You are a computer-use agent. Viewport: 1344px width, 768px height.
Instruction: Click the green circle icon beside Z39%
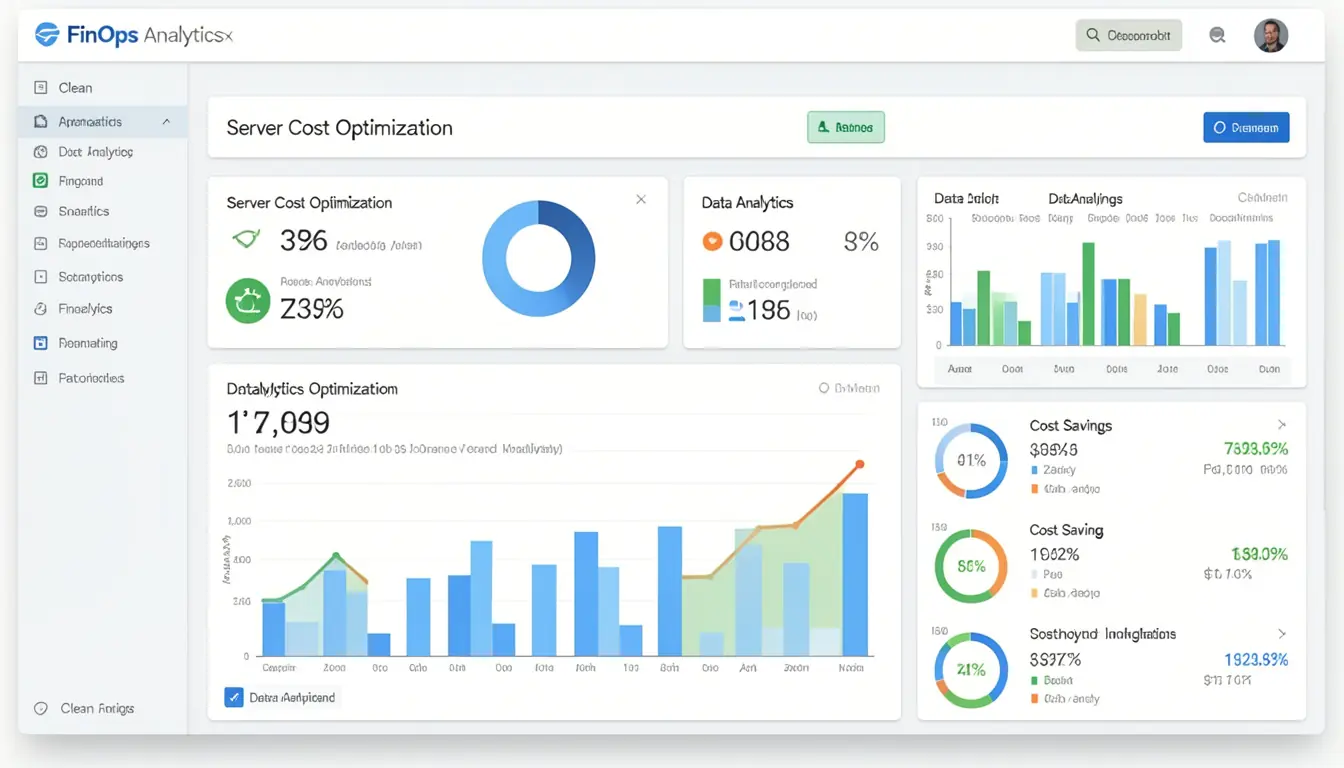click(x=247, y=302)
